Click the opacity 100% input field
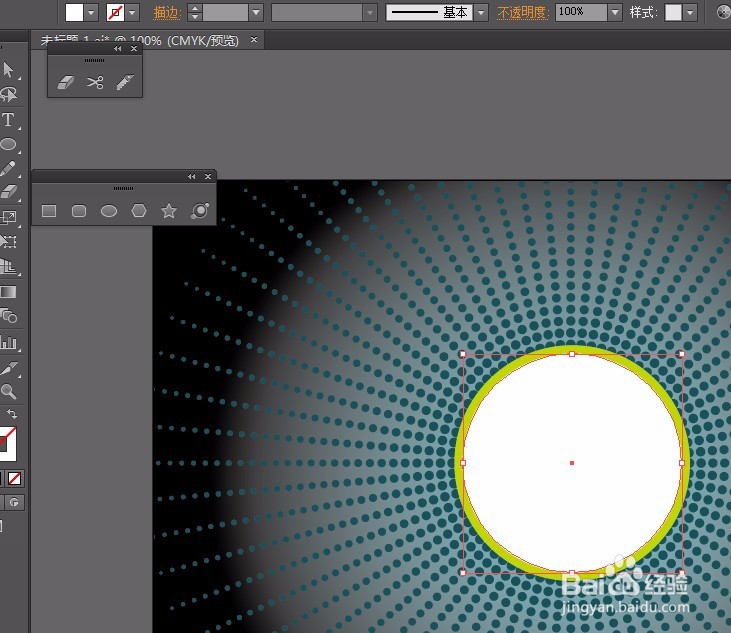The height and width of the screenshot is (633, 731). (581, 13)
